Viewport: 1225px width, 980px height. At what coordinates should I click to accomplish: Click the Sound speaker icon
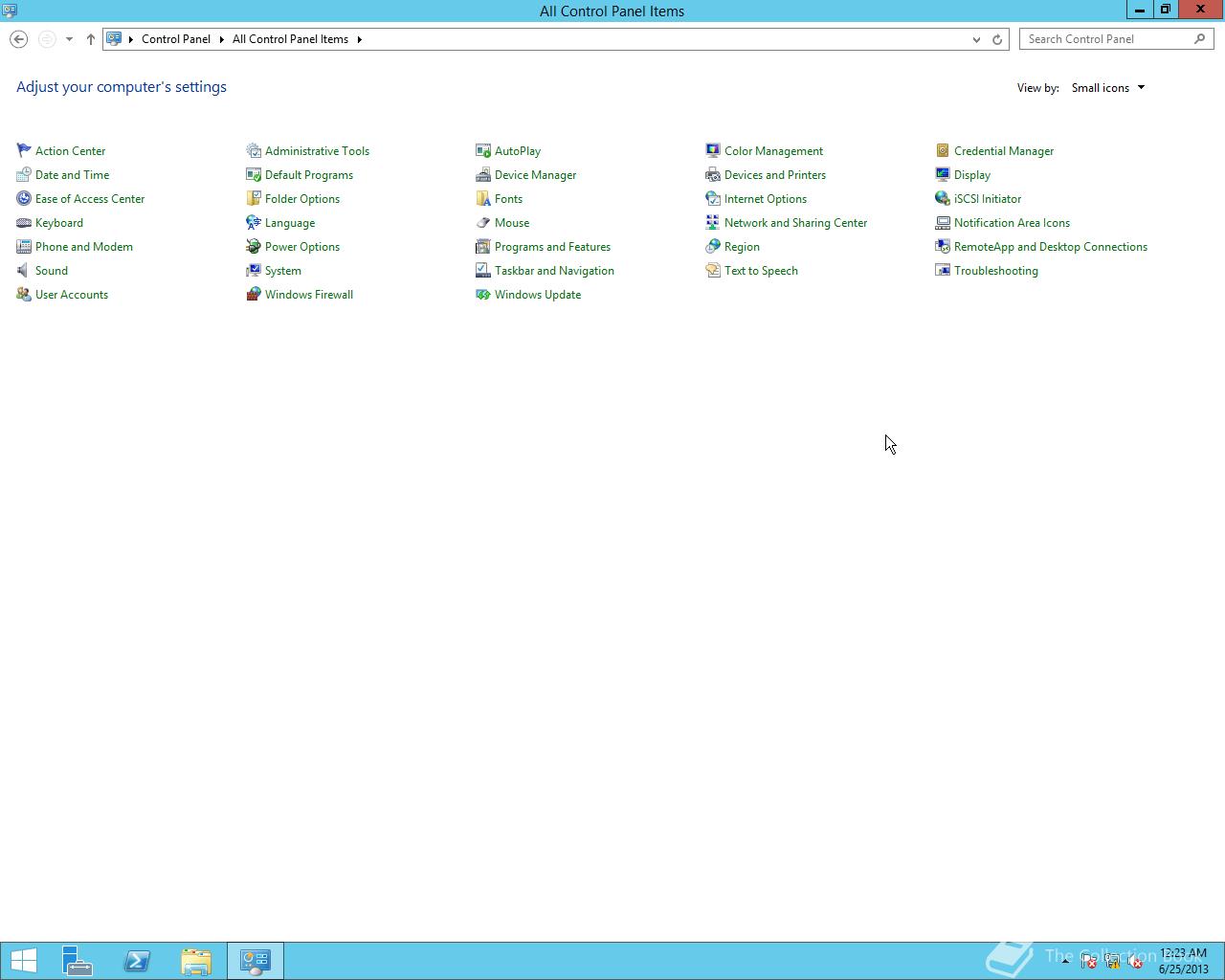tap(24, 270)
